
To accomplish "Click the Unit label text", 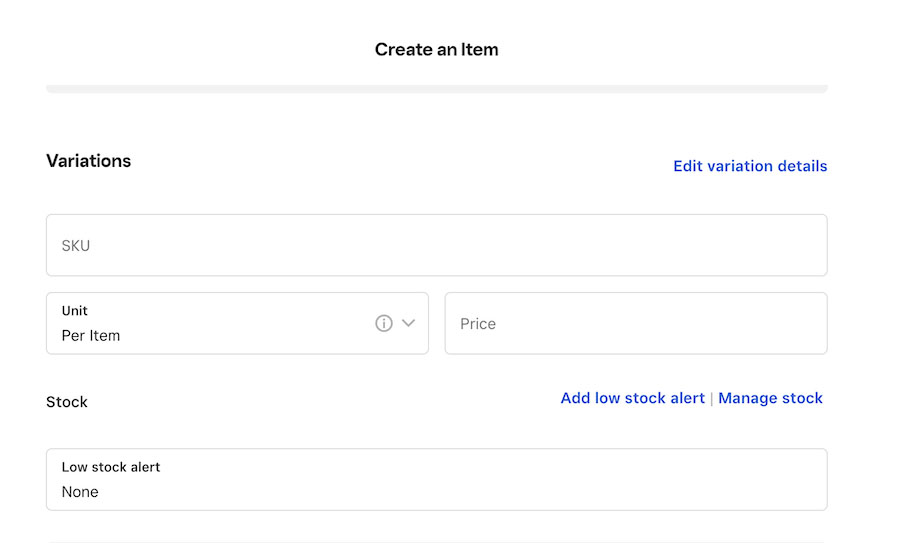I will [x=75, y=311].
